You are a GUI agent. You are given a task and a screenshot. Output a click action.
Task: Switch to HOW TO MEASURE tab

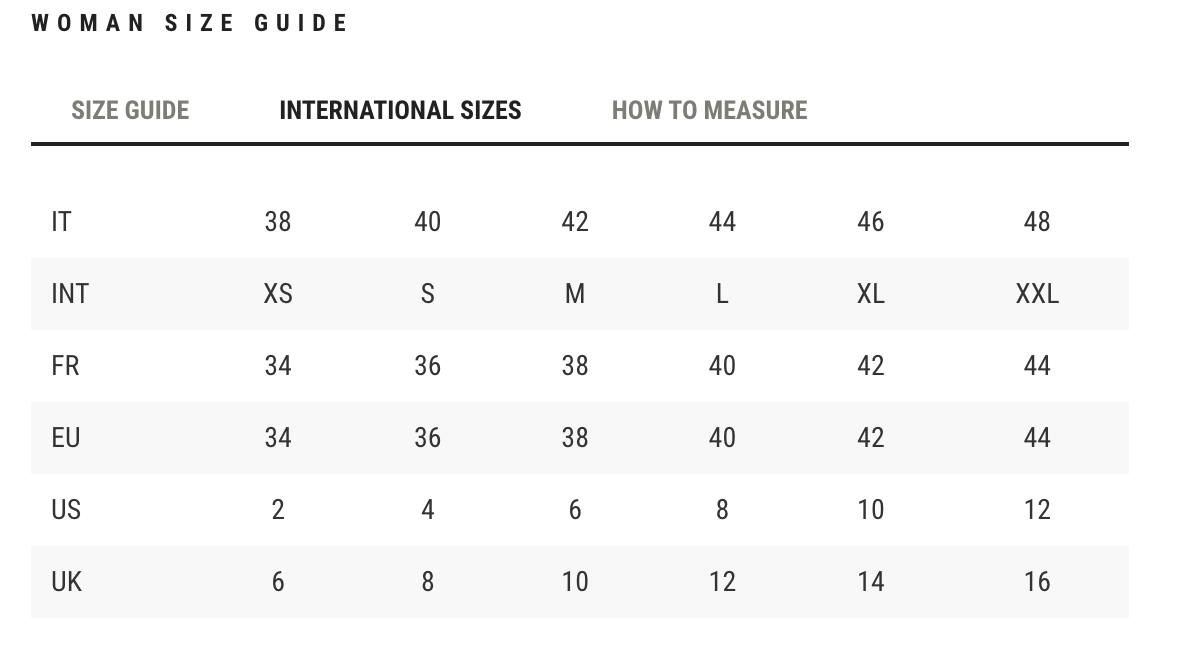click(x=709, y=111)
